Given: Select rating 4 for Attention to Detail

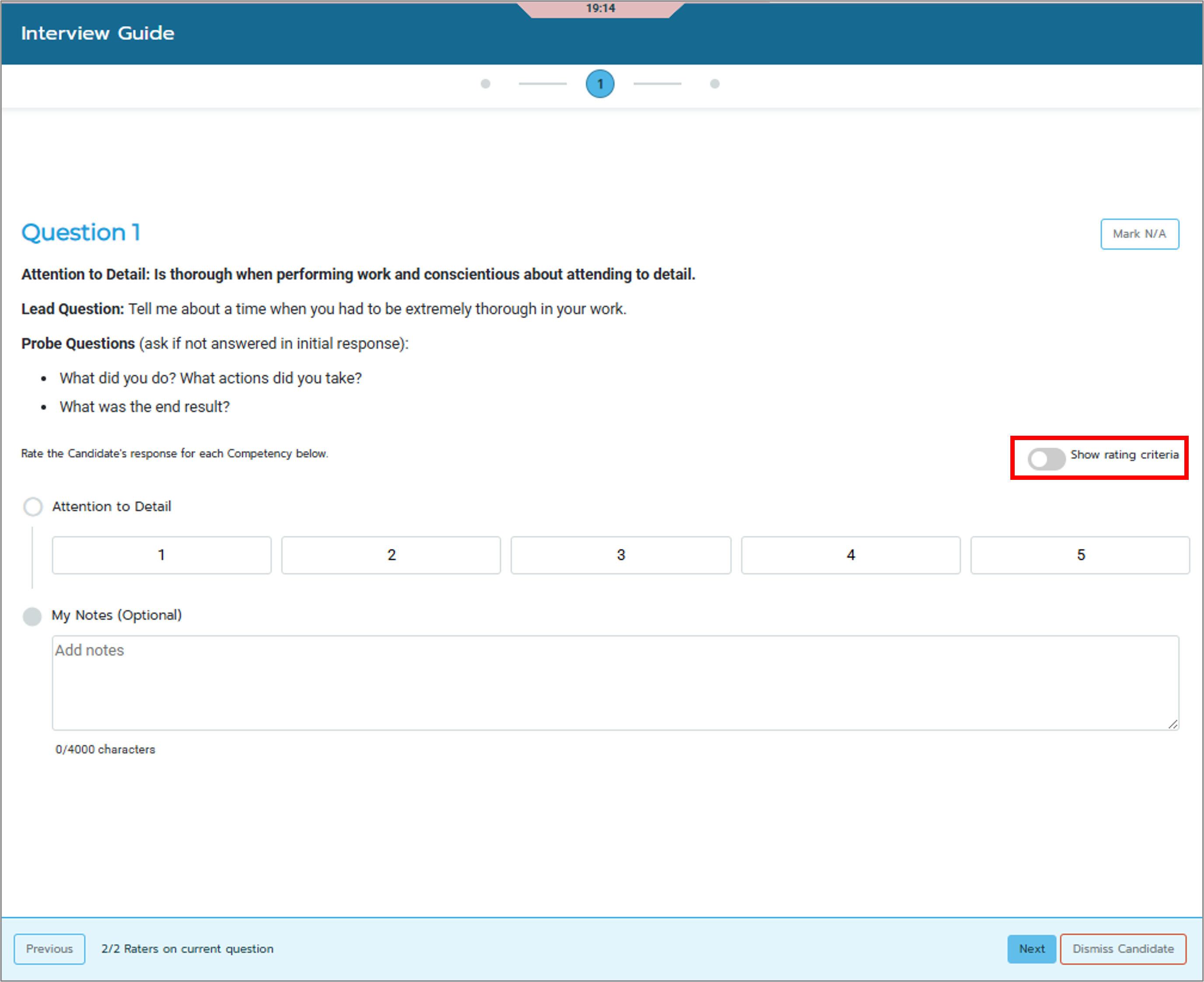Looking at the screenshot, I should tap(850, 555).
